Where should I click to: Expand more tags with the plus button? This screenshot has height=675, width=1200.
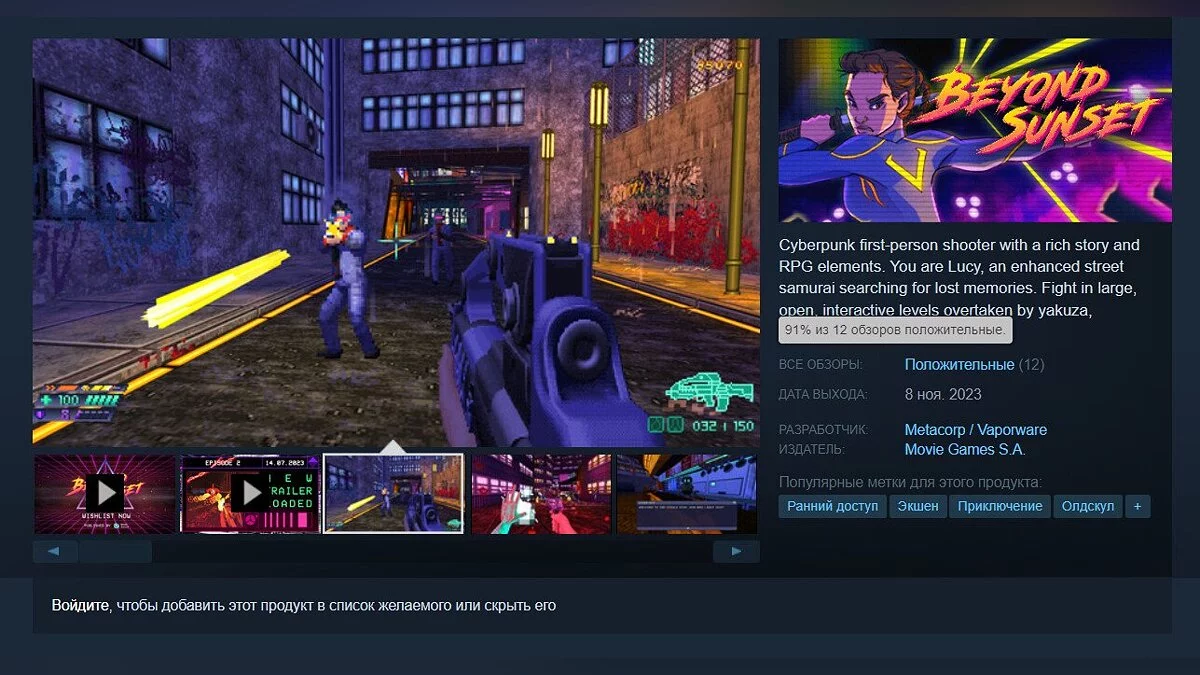(x=1137, y=506)
